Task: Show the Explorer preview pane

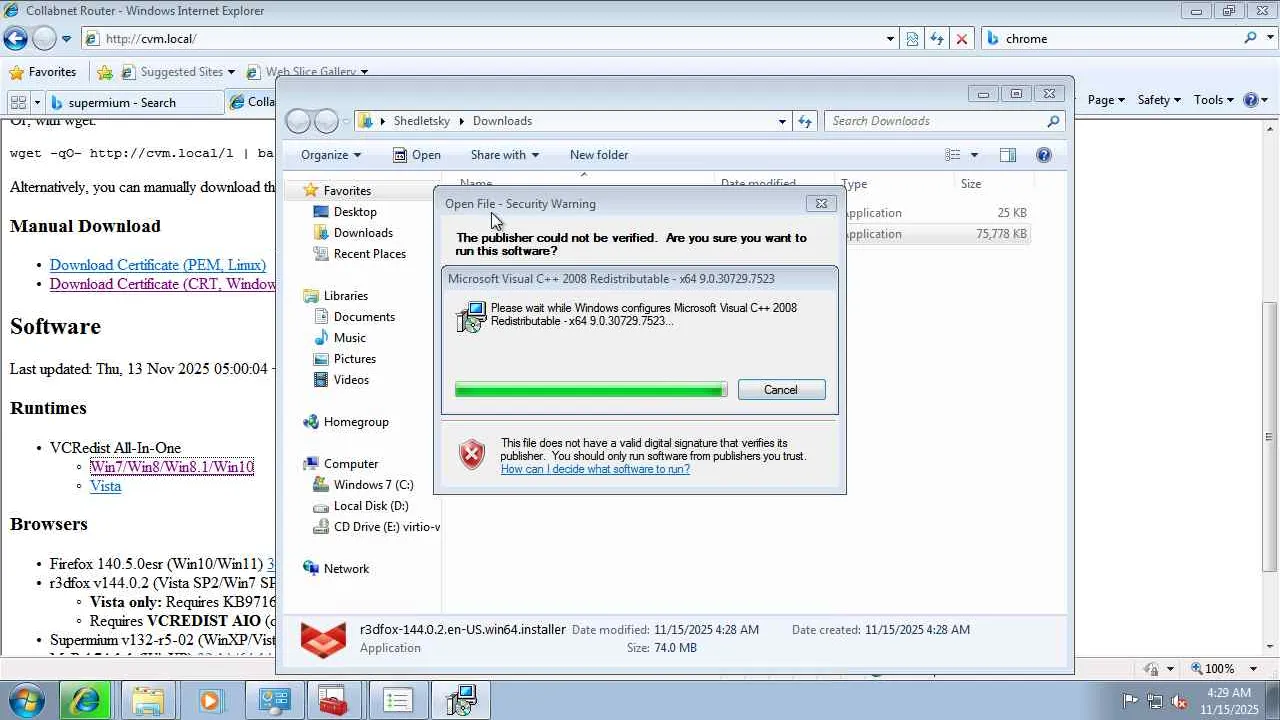Action: pyautogui.click(x=1008, y=155)
